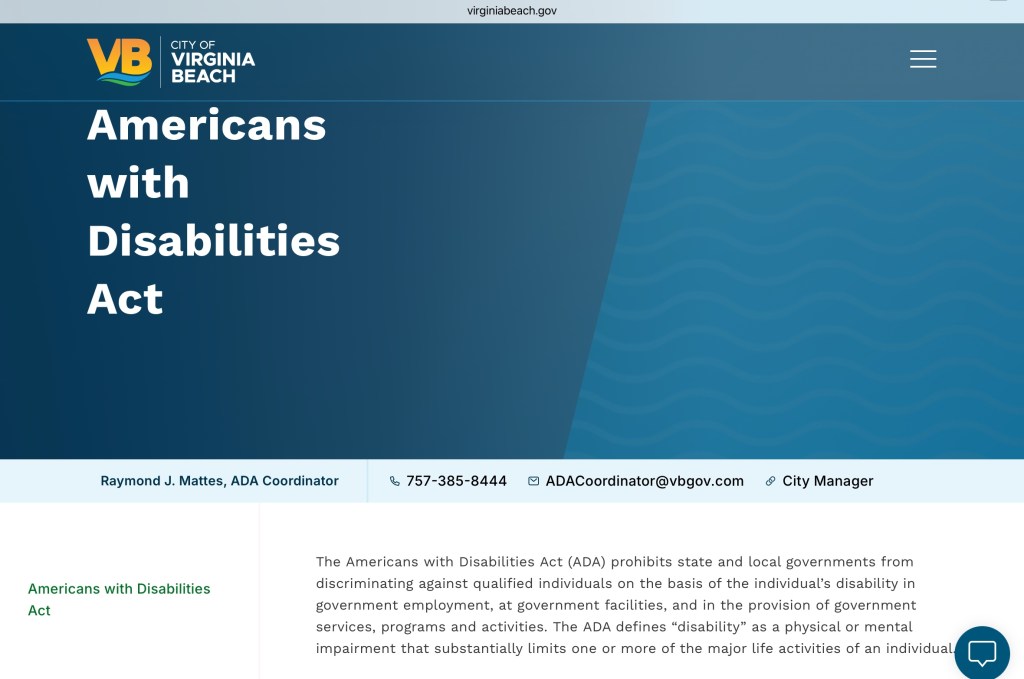This screenshot has height=679, width=1024.
Task: Select Americans with Disabilities Act sidebar item
Action: (x=119, y=599)
